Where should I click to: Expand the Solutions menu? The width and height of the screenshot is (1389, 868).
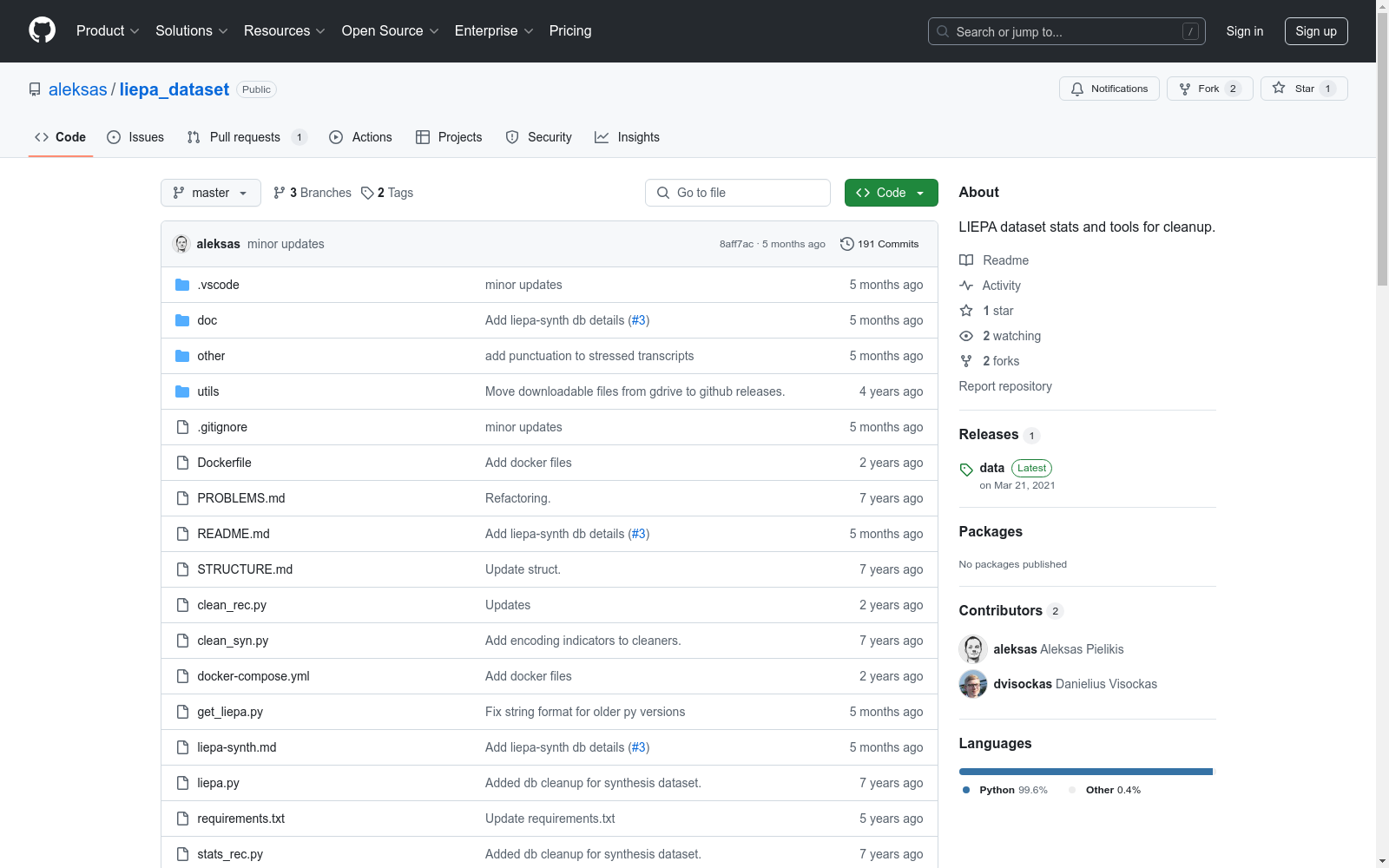192,31
